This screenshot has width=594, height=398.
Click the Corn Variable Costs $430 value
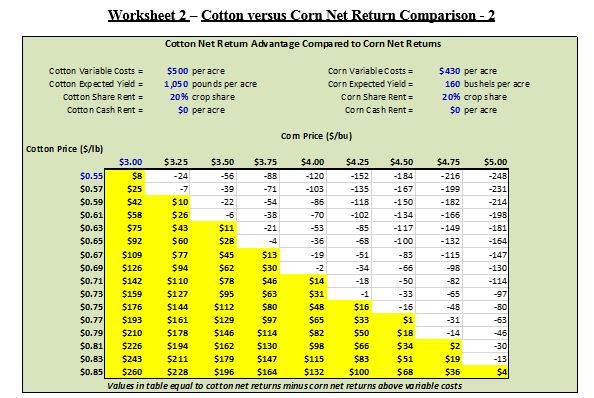(x=449, y=71)
